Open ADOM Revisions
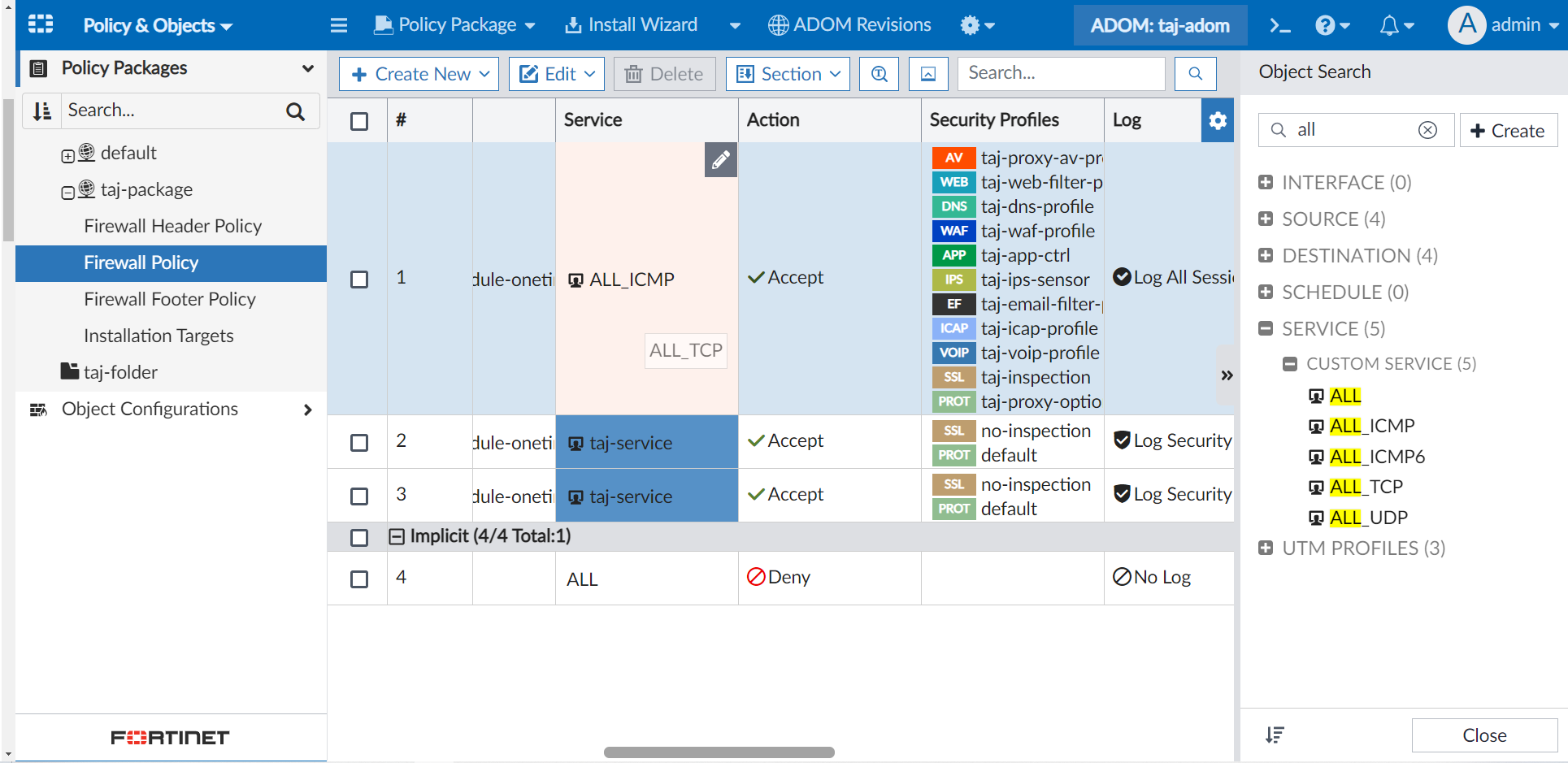The width and height of the screenshot is (1568, 763). [x=849, y=25]
